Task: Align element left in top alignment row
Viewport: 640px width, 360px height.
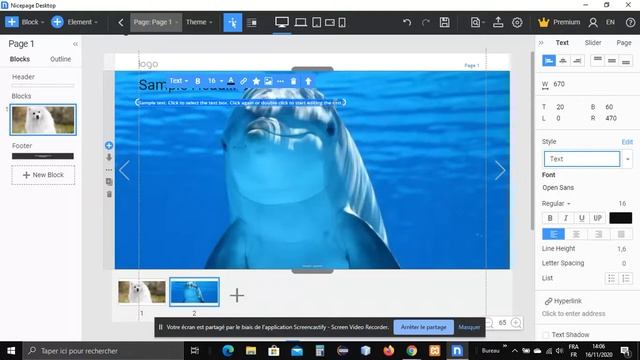Action: click(549, 61)
